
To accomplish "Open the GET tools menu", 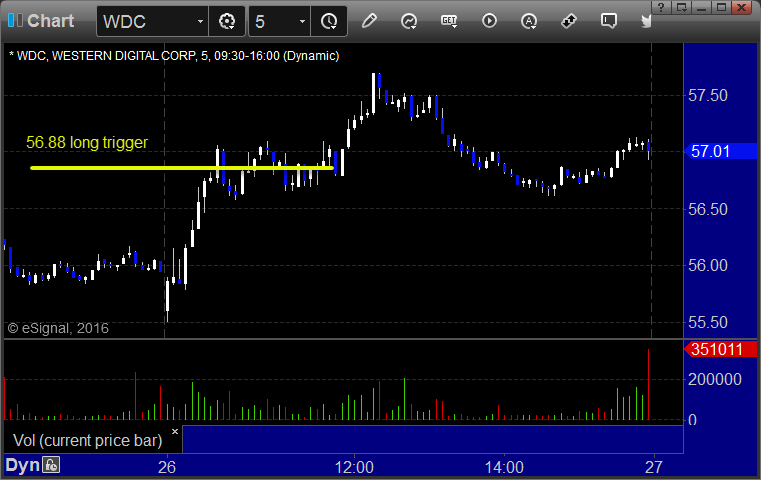I will coord(449,21).
